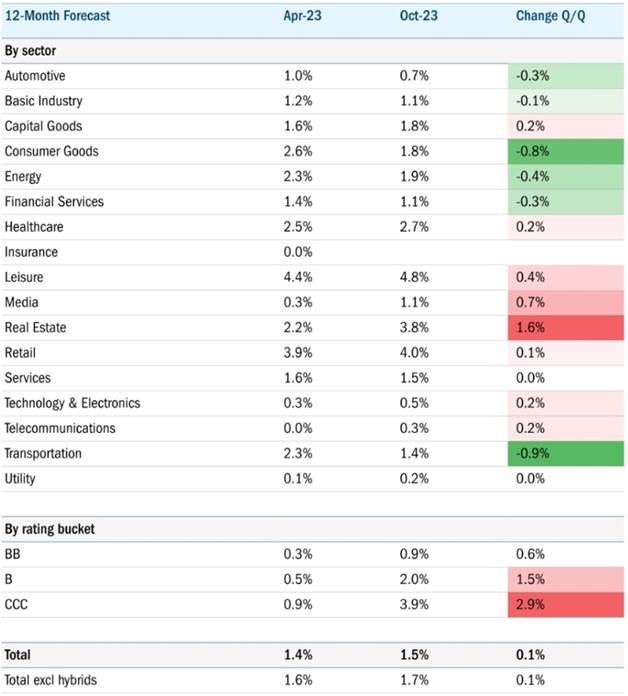Click the dark green -0.8% Consumer Goods cell
This screenshot has height=696, width=628.
tap(566, 151)
